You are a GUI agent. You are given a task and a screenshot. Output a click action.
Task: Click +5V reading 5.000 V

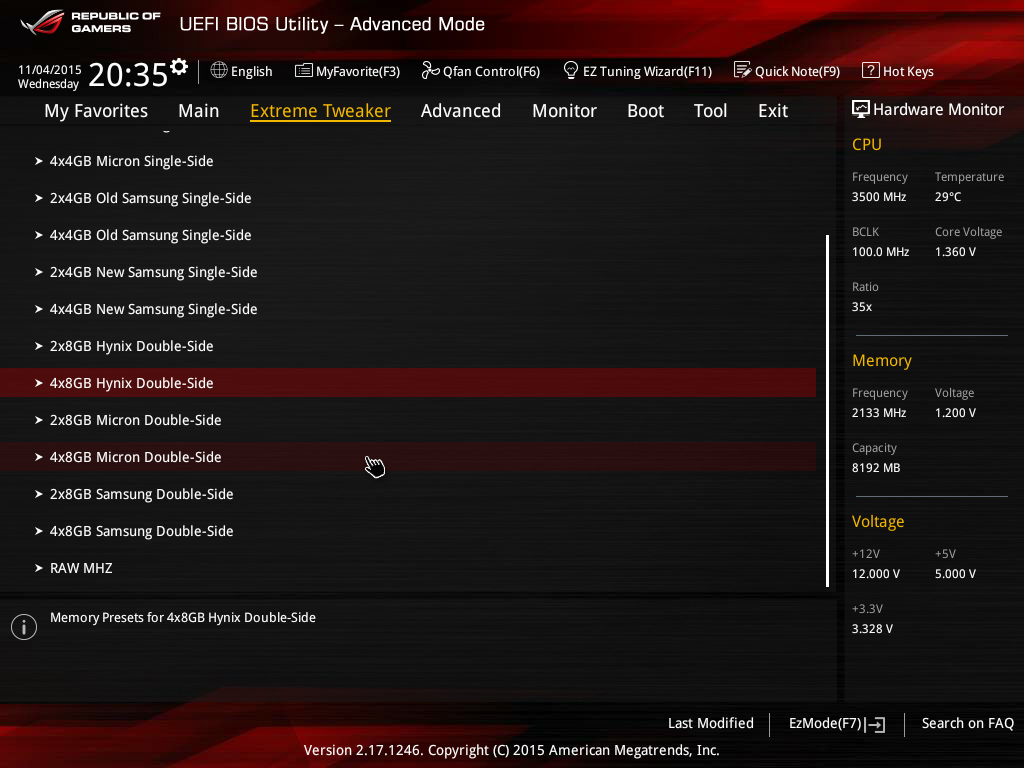coord(955,574)
